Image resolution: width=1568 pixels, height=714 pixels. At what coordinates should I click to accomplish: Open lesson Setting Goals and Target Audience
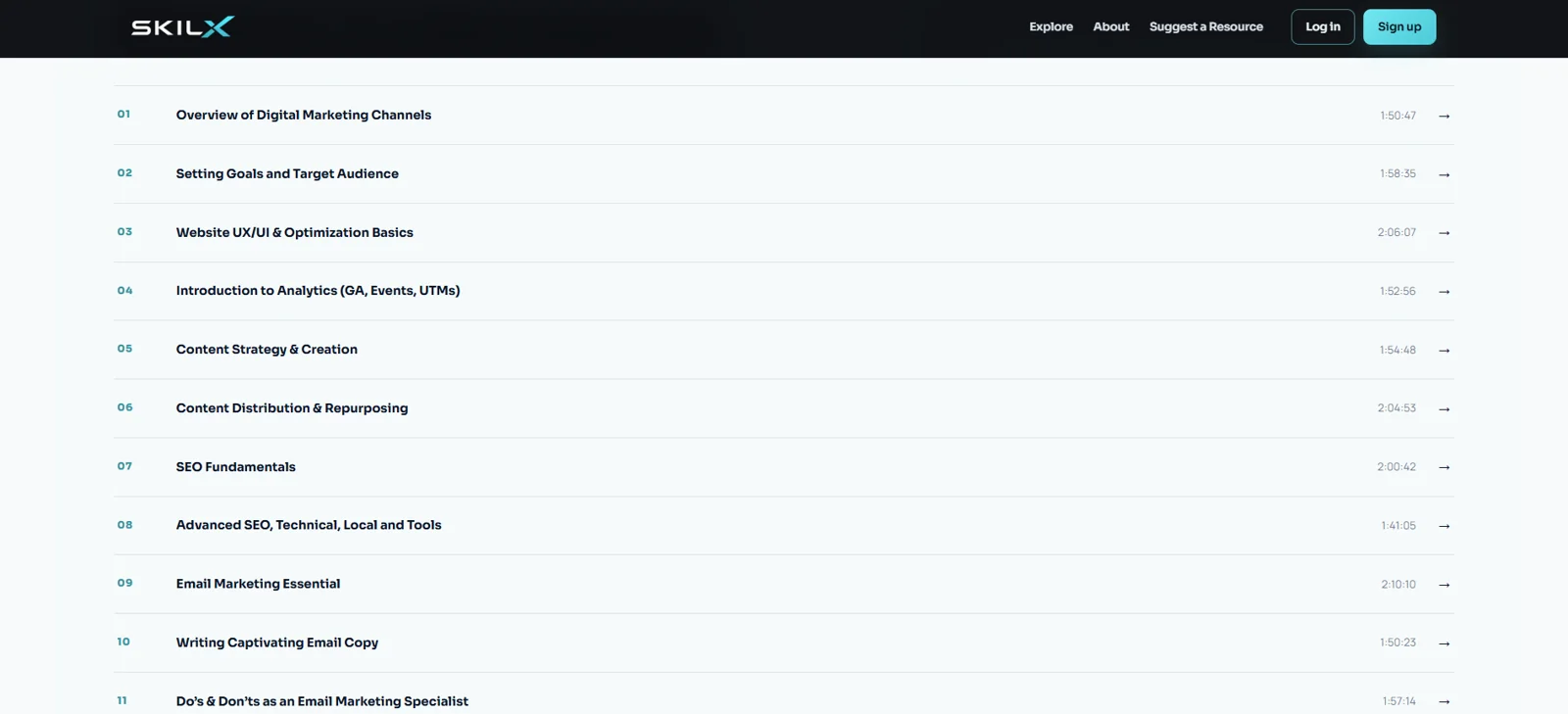pyautogui.click(x=287, y=173)
